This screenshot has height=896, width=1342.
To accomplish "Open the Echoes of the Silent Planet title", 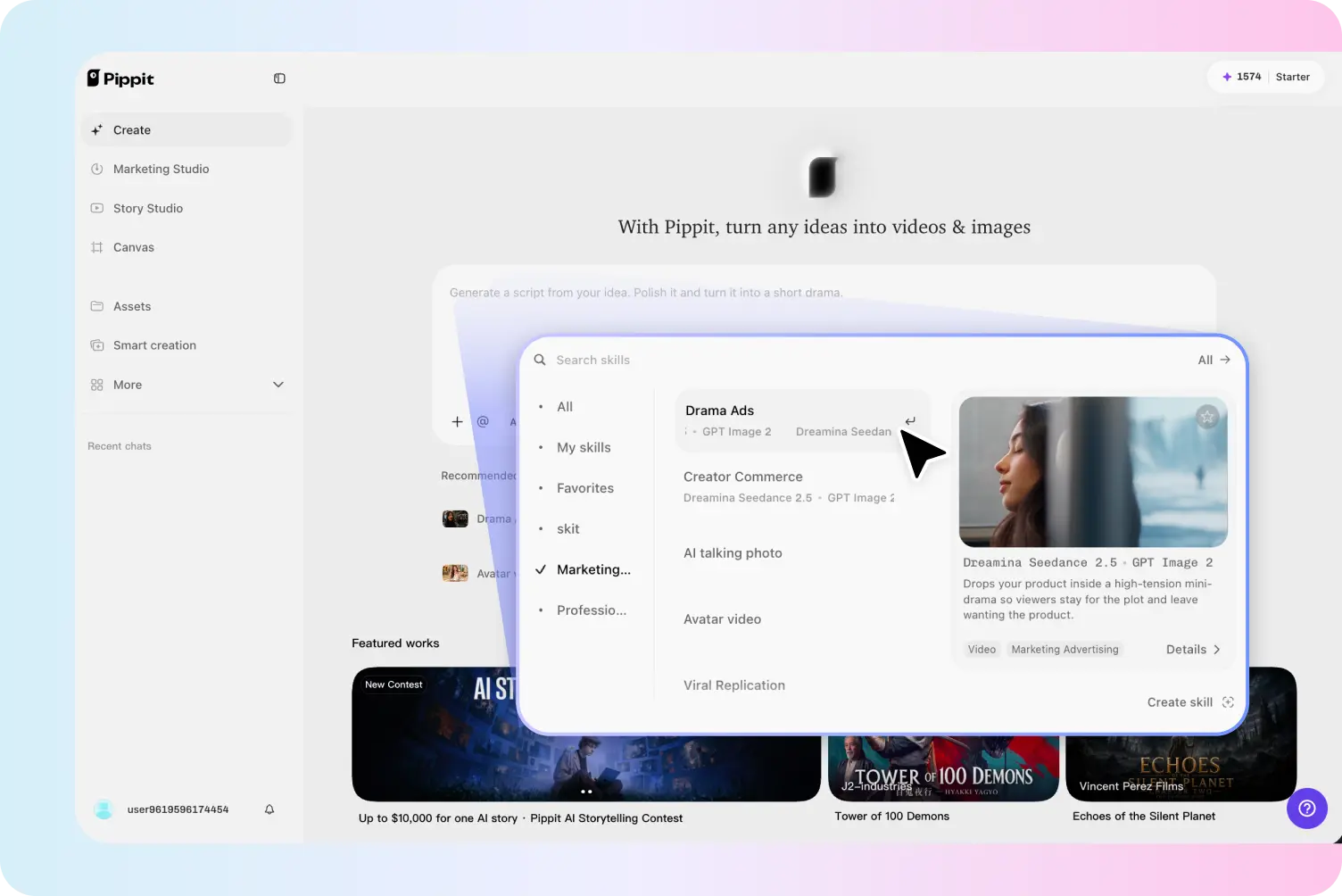I will click(1144, 817).
